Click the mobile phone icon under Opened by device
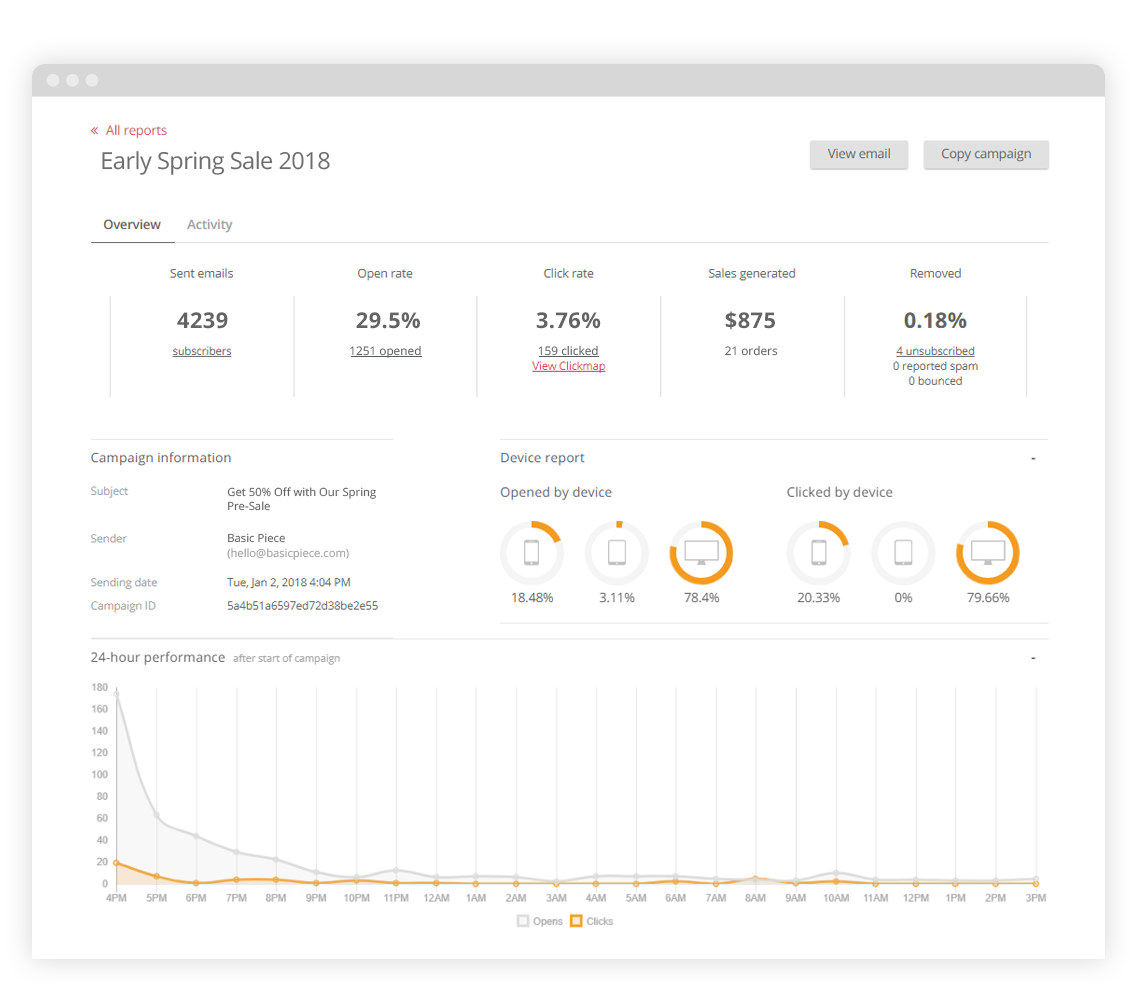The width and height of the screenshot is (1138, 1007). (531, 552)
